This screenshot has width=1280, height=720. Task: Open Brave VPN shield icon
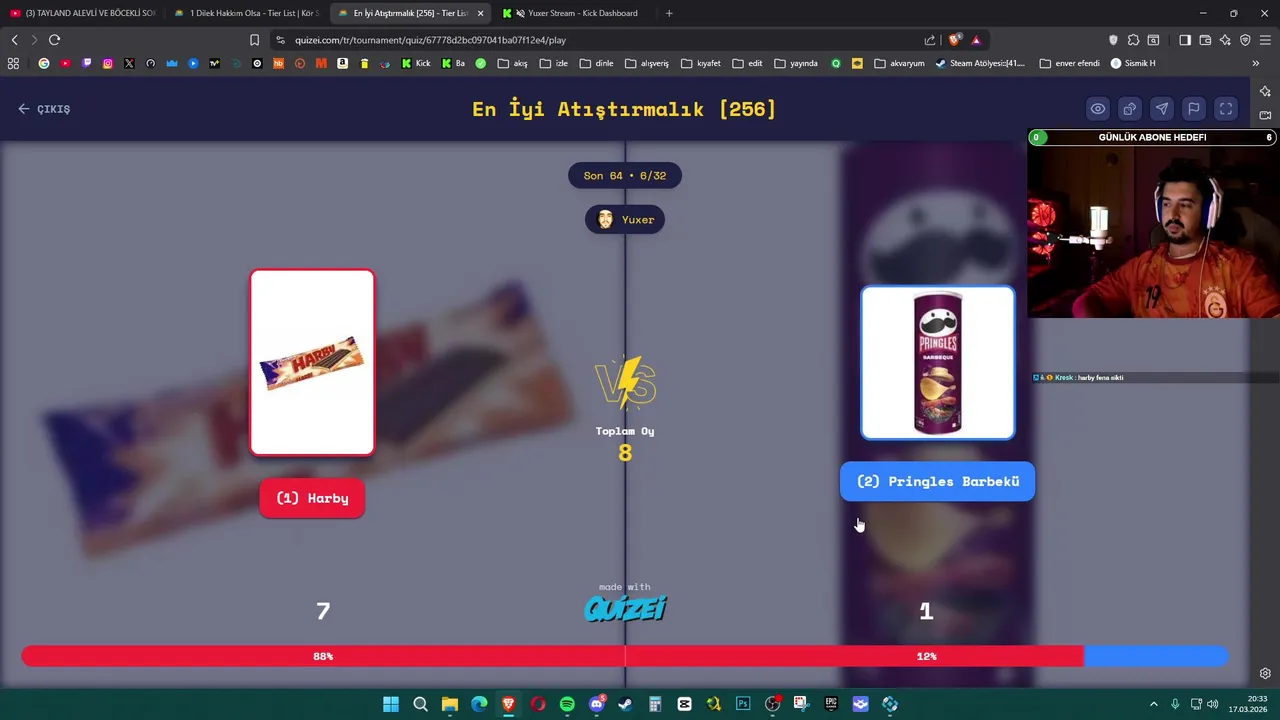(1245, 40)
